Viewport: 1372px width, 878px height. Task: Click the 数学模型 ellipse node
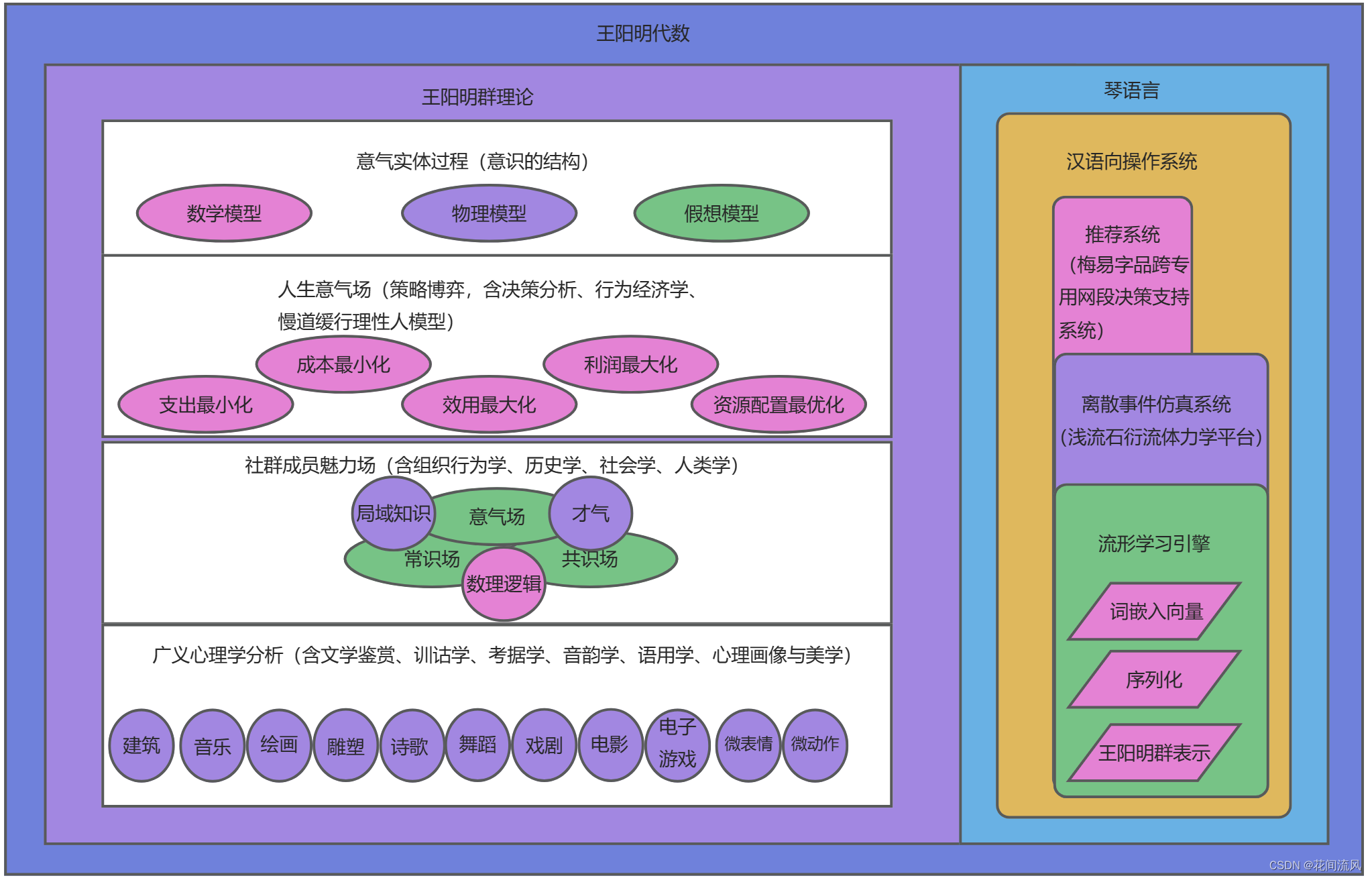(224, 213)
